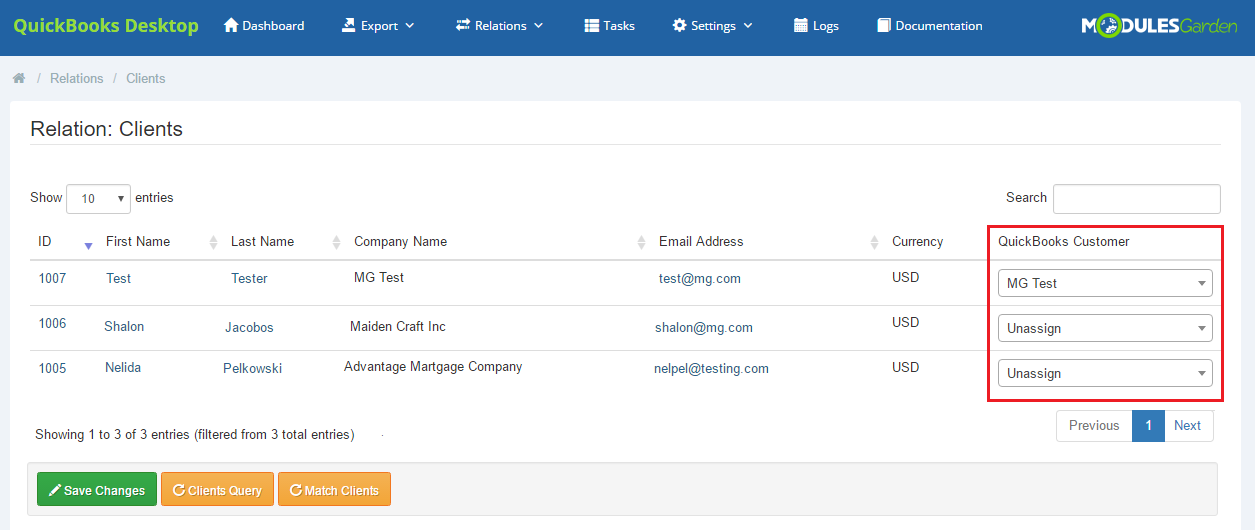Open the Logs page

coord(816,26)
